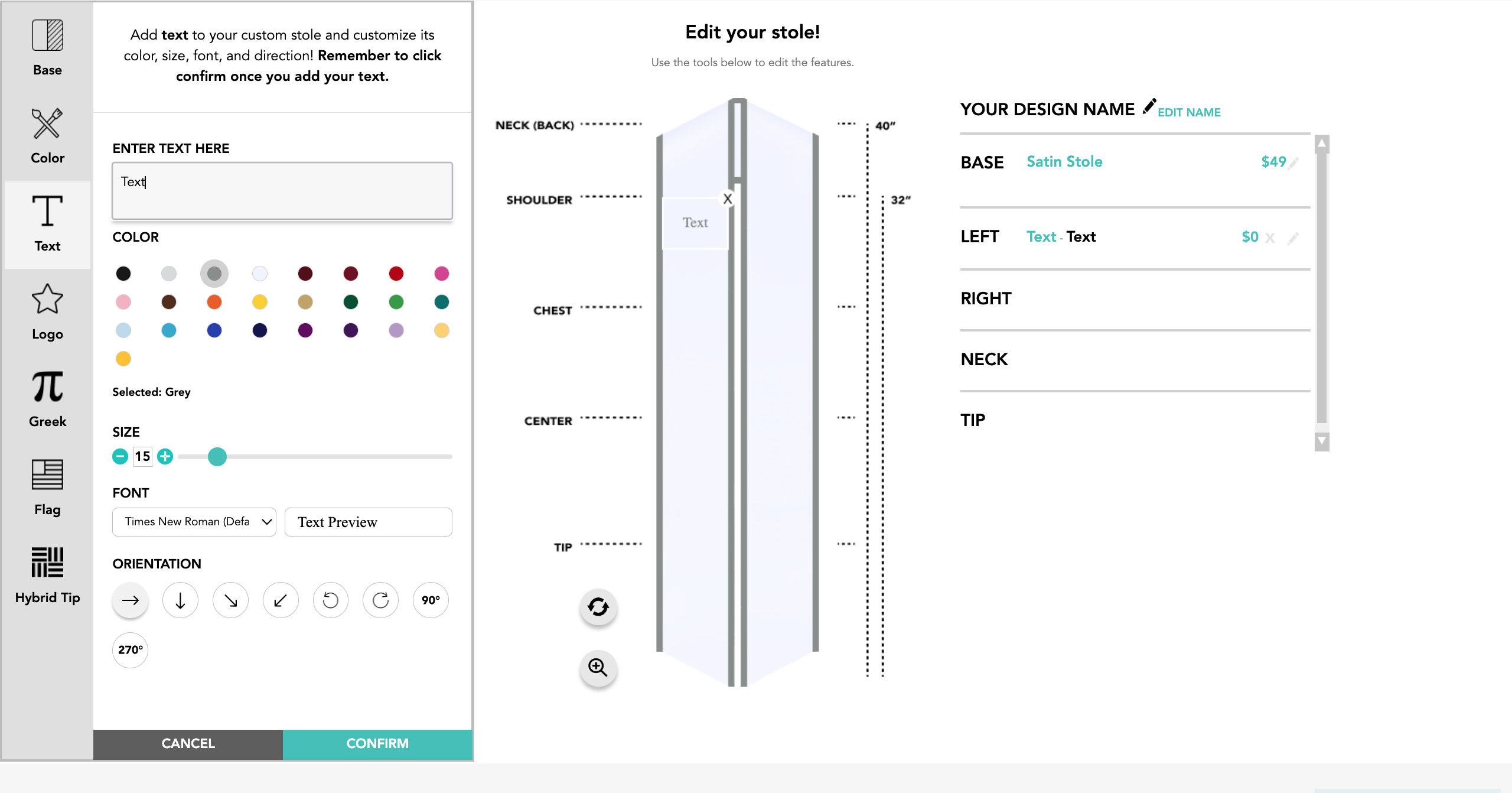The height and width of the screenshot is (793, 1512).
Task: Click the zoom-in magnifier icon
Action: coord(598,668)
